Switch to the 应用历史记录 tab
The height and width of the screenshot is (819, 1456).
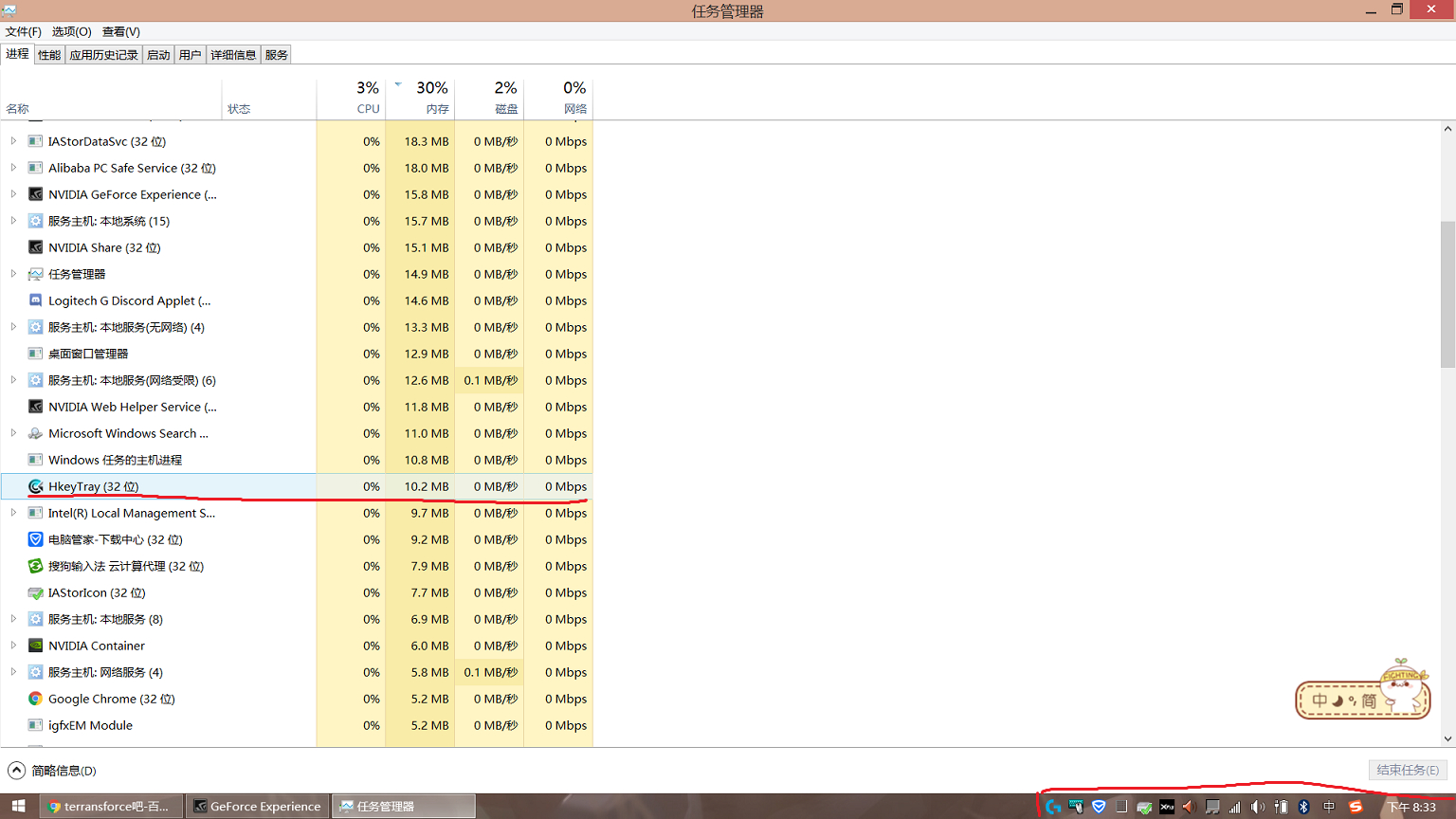[x=104, y=55]
